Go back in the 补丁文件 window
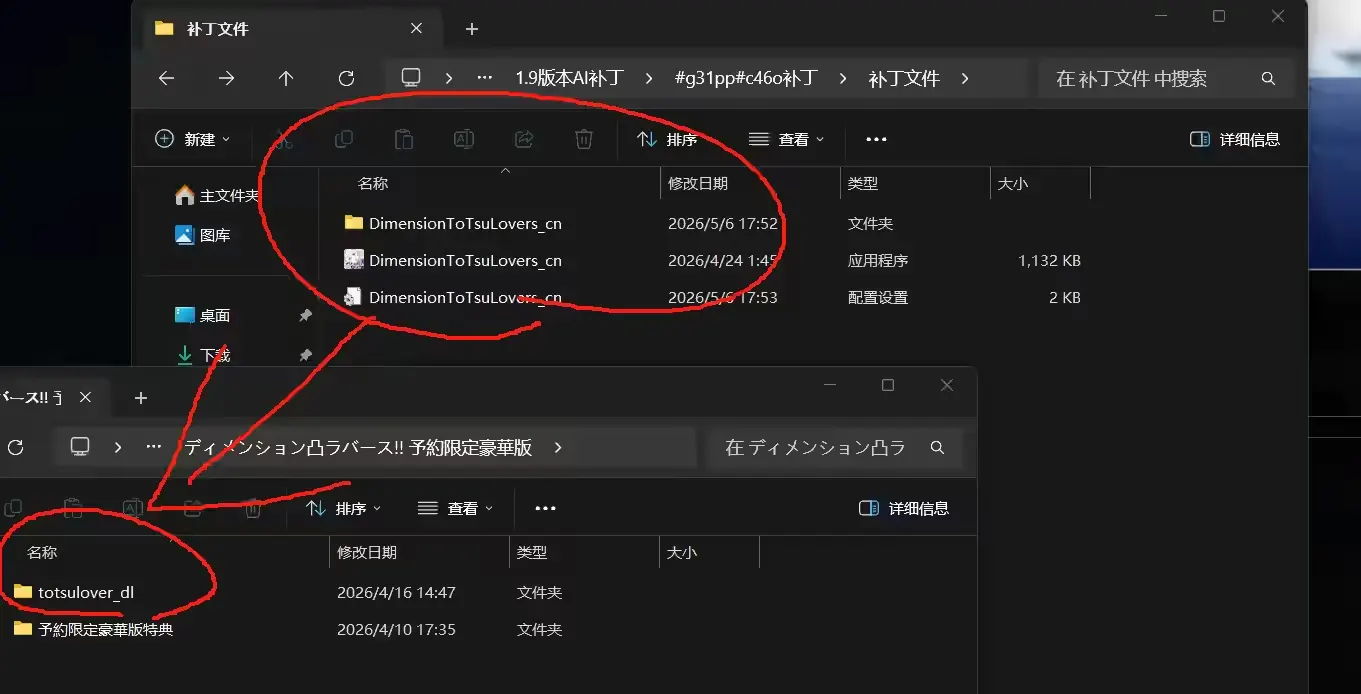This screenshot has width=1361, height=694. coord(167,78)
